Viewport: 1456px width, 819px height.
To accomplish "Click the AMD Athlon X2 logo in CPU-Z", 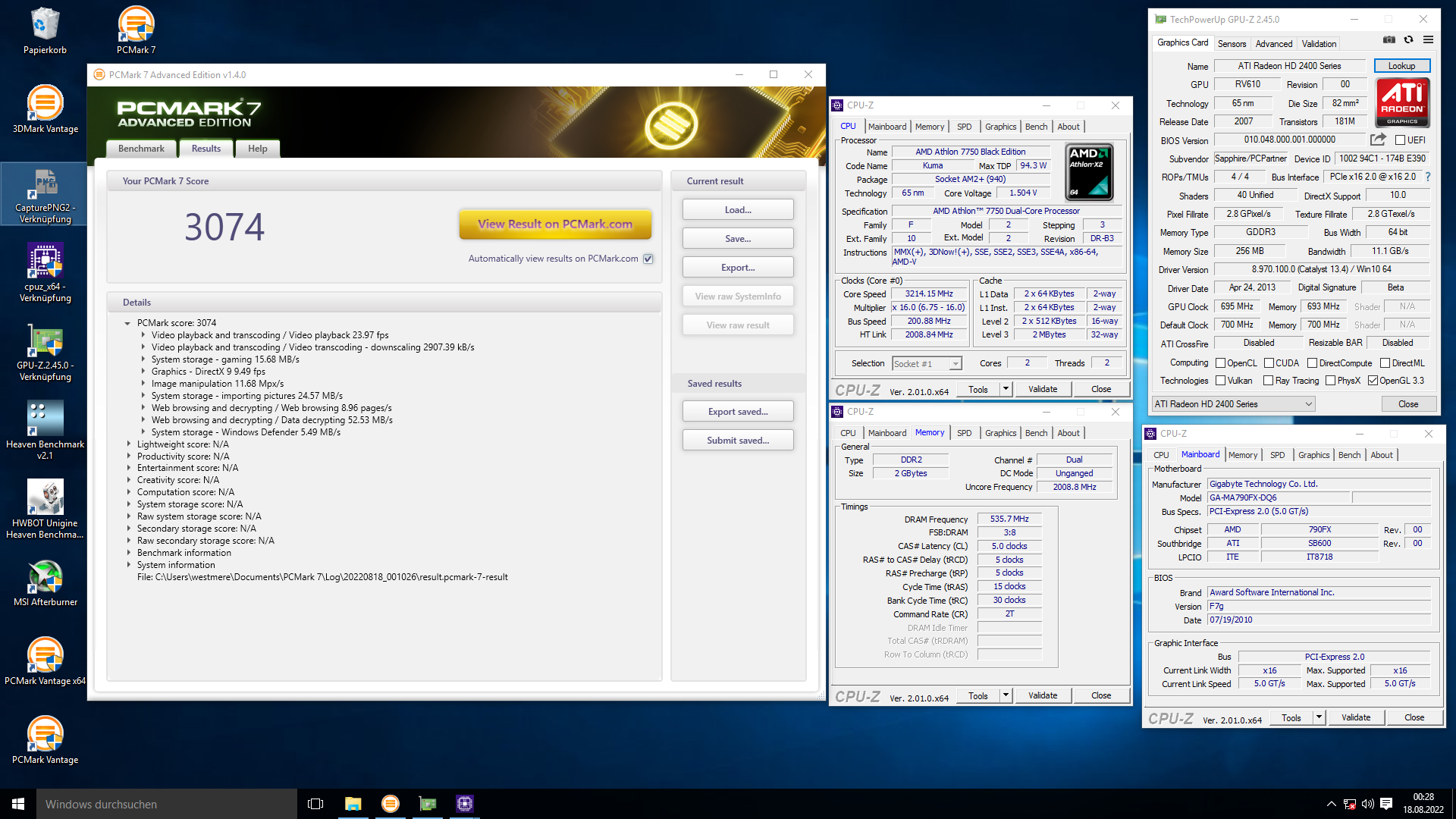I will (x=1089, y=172).
